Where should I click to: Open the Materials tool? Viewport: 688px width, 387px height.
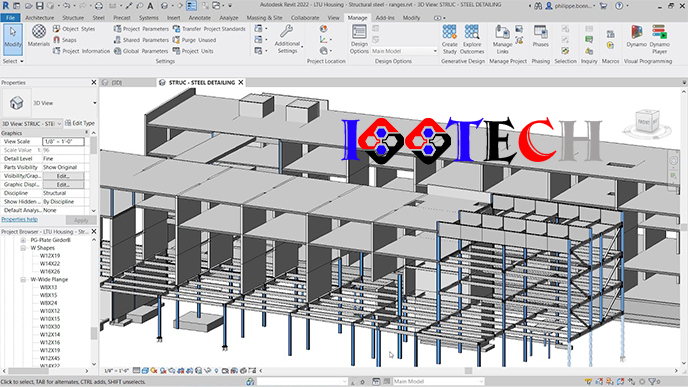pos(39,35)
